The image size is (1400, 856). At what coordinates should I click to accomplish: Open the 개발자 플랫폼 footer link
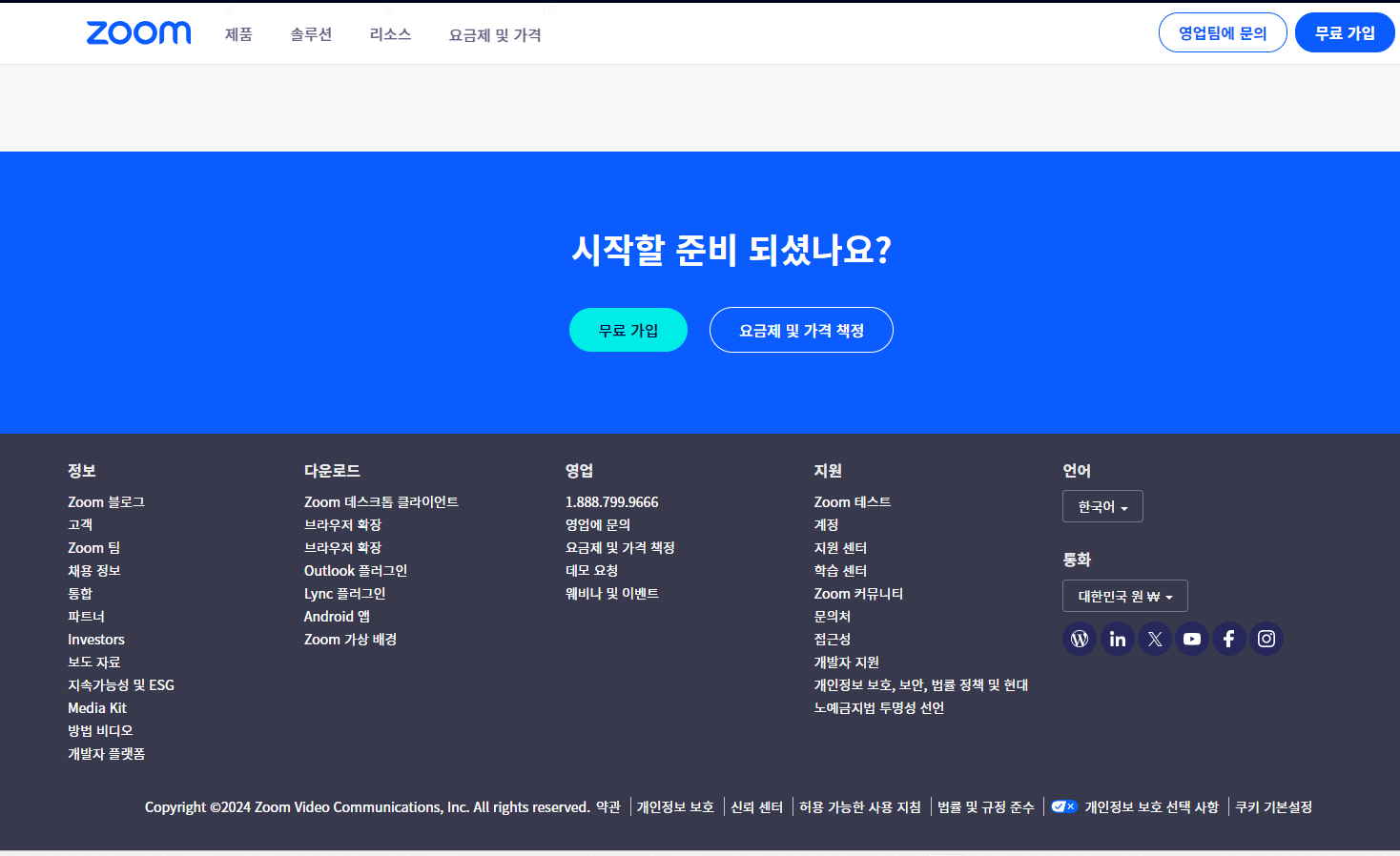[x=106, y=753]
